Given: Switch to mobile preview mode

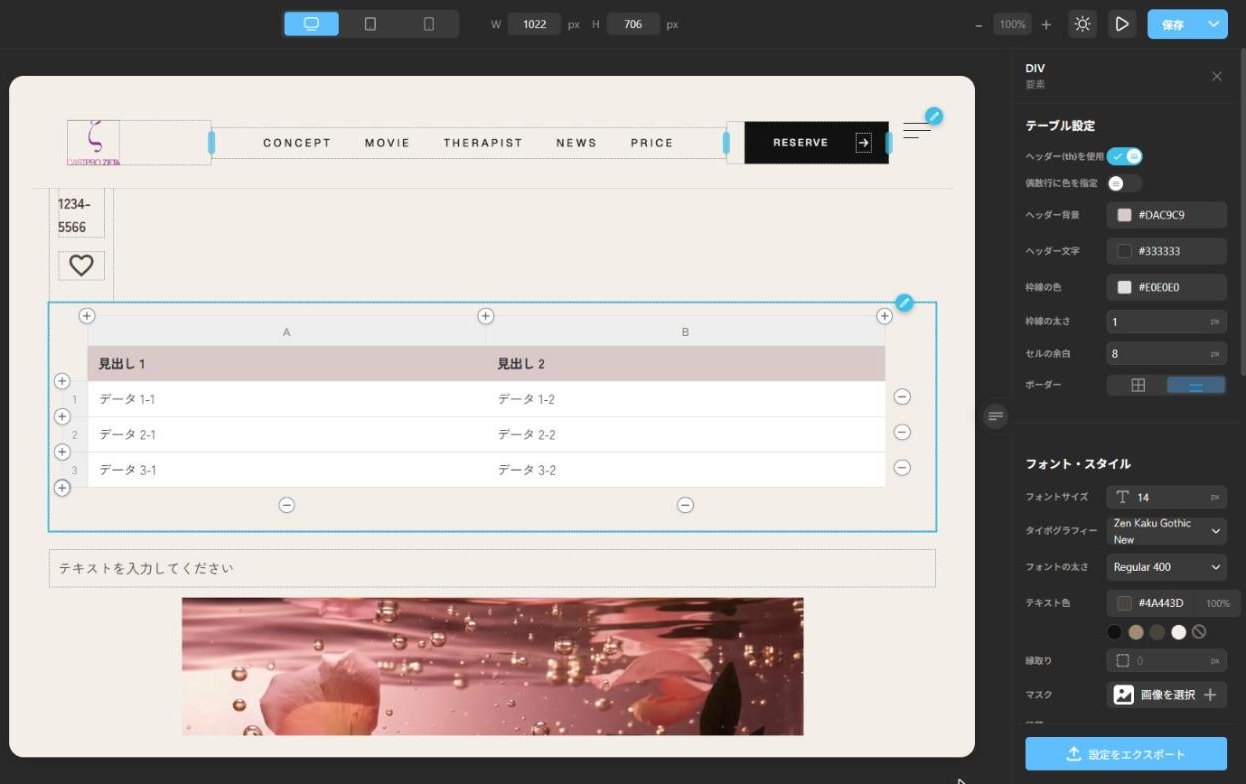Looking at the screenshot, I should (429, 24).
